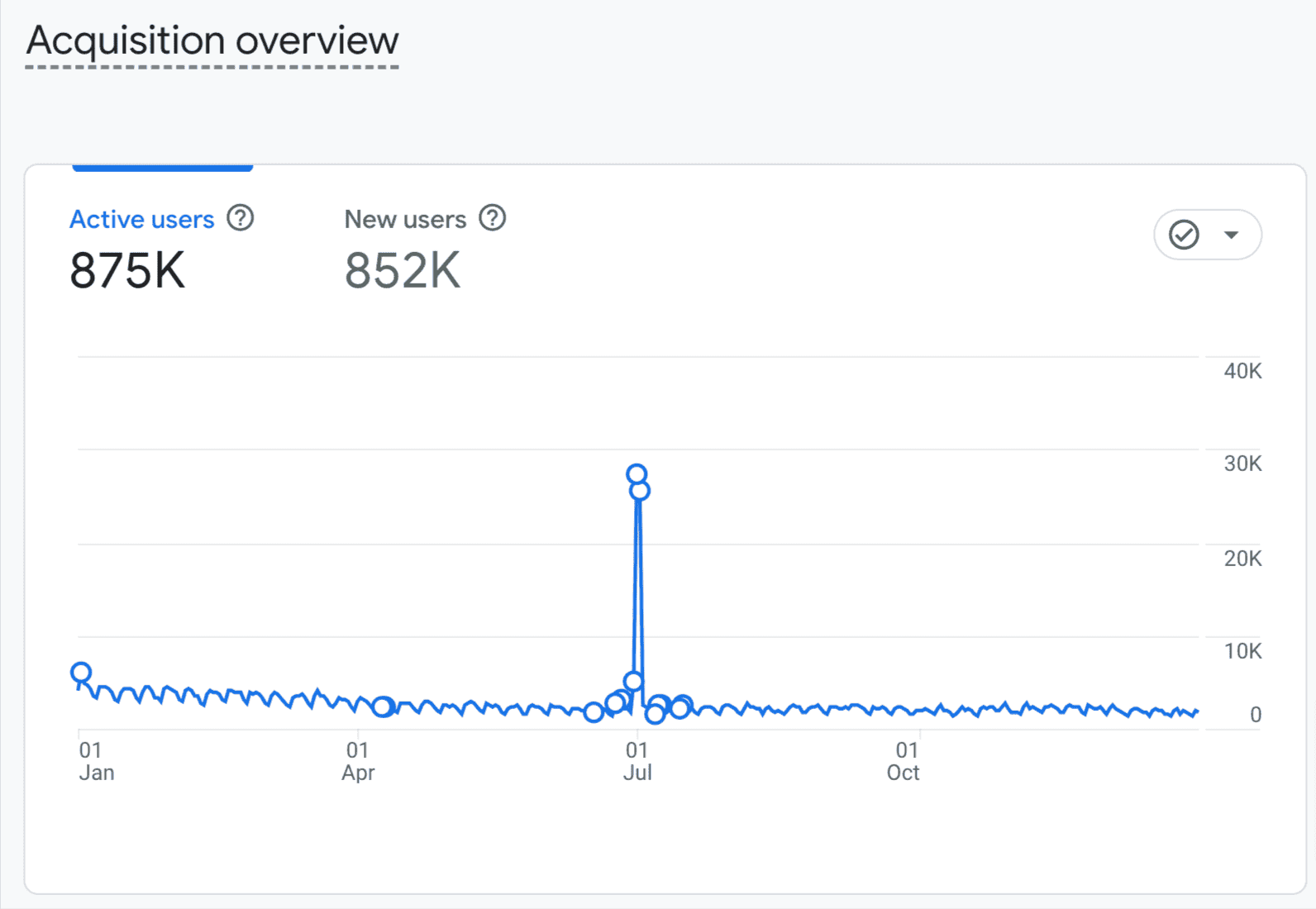Click the 01 Jan x-axis date label

[95, 761]
